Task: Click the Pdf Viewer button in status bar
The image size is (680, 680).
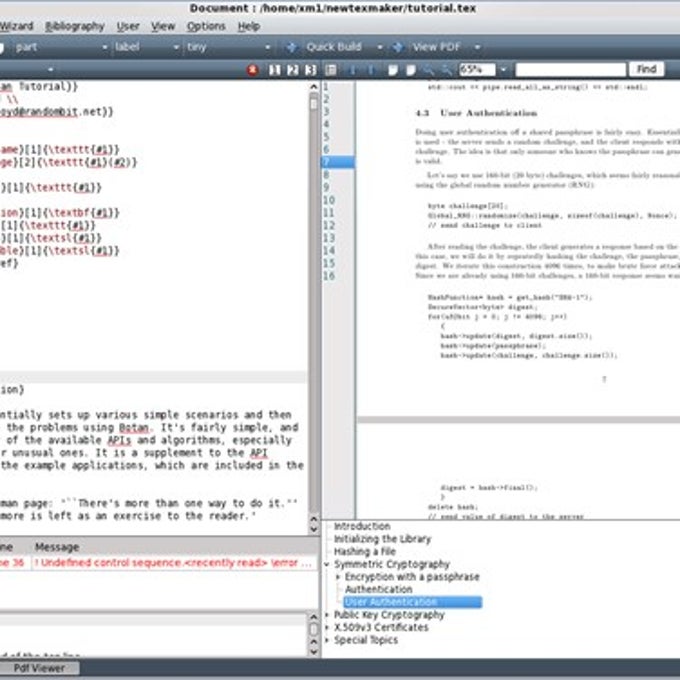Action: pyautogui.click(x=39, y=668)
